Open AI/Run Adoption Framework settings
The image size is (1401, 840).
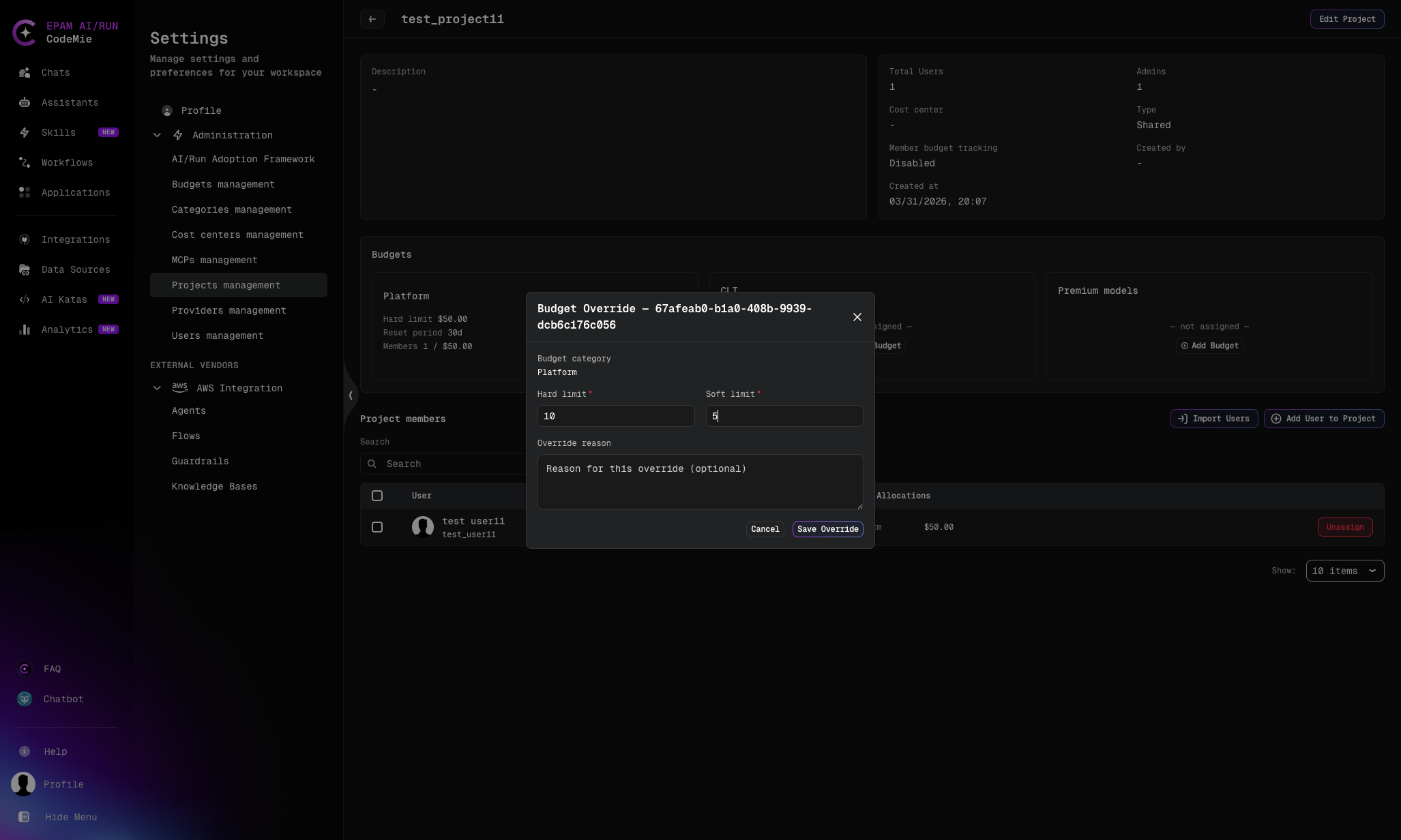[x=243, y=159]
